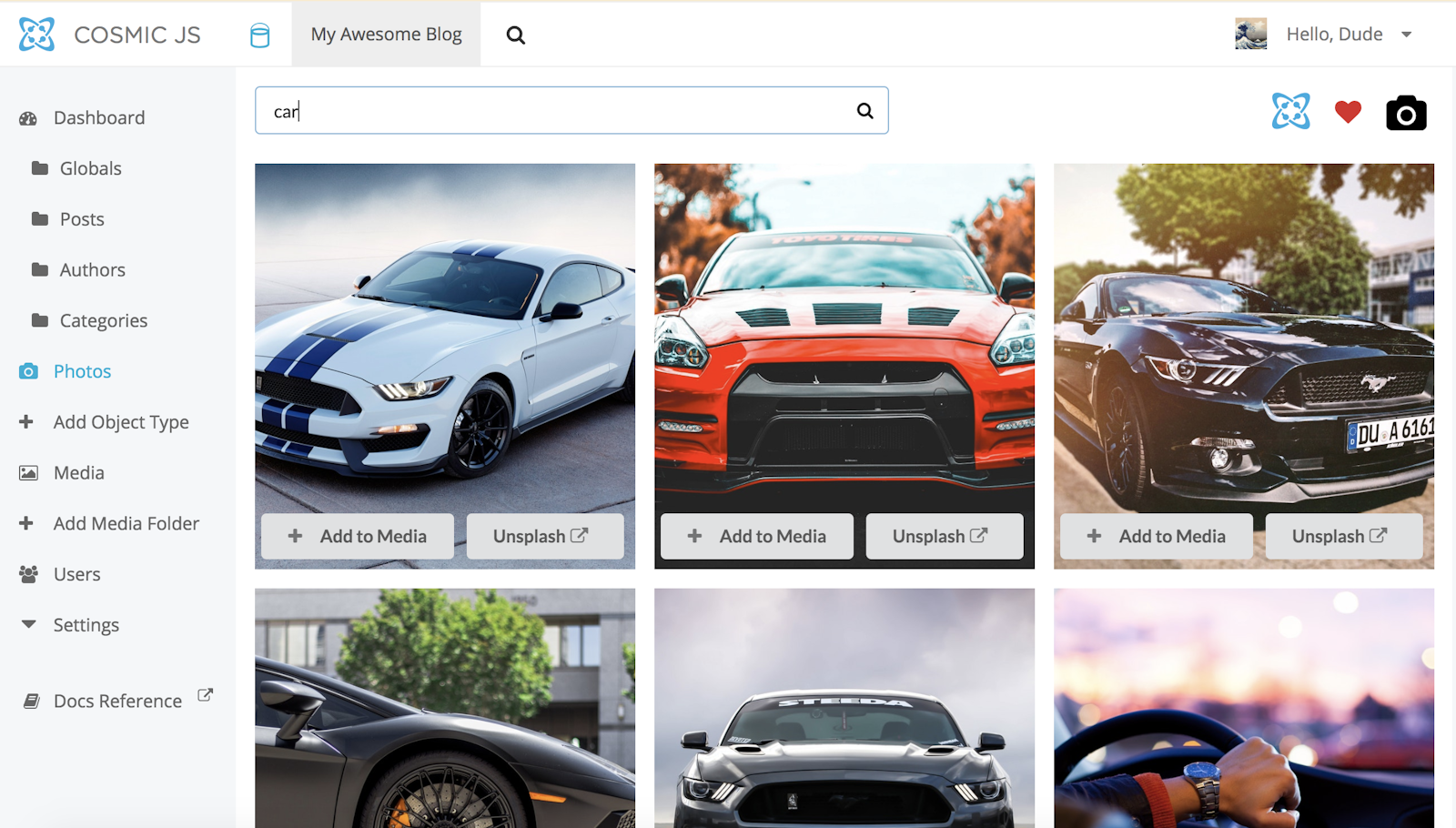Open Media in the sidebar
The width and height of the screenshot is (1456, 828).
point(79,473)
